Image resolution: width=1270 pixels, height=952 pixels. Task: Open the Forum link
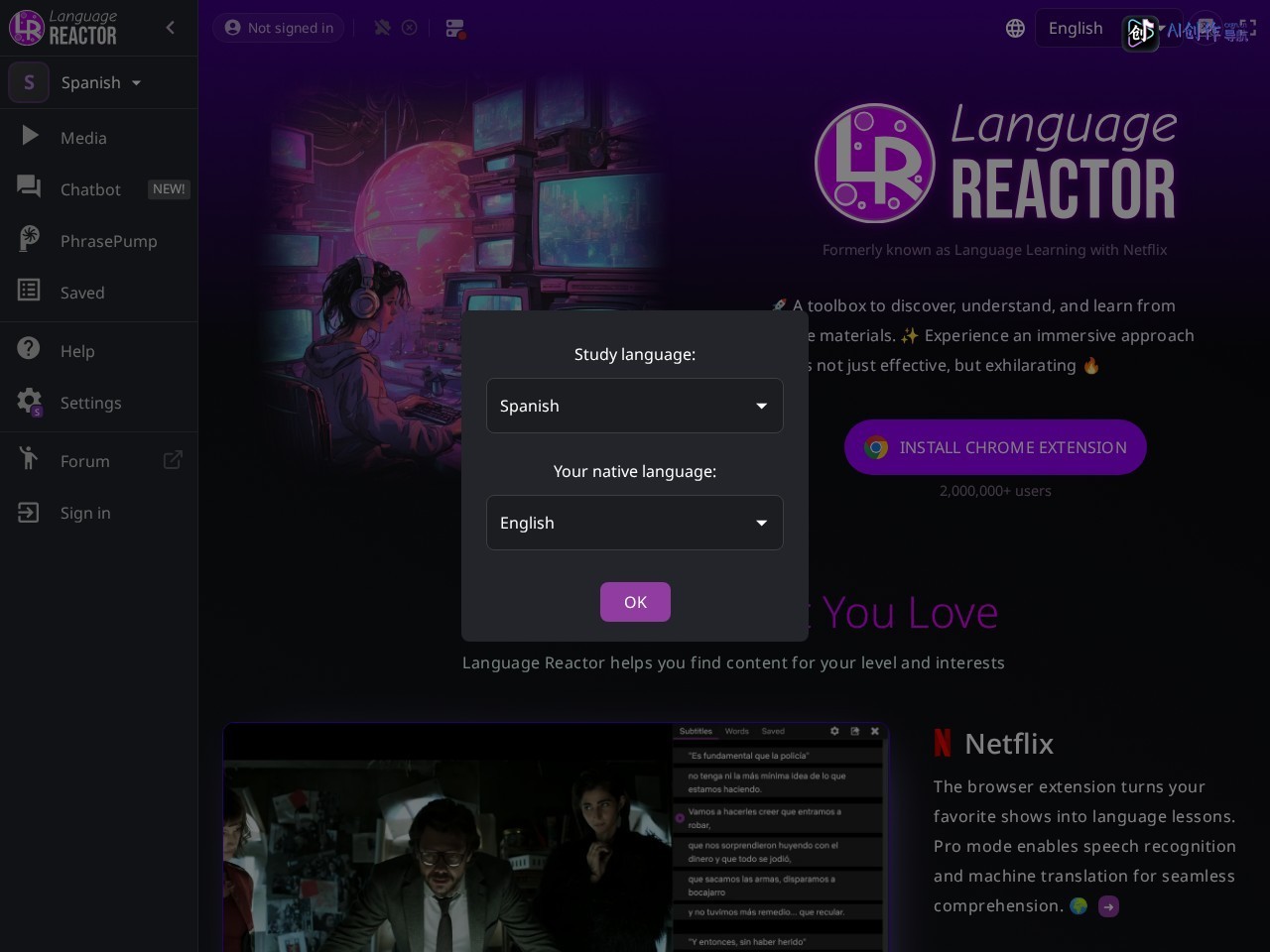pyautogui.click(x=99, y=461)
